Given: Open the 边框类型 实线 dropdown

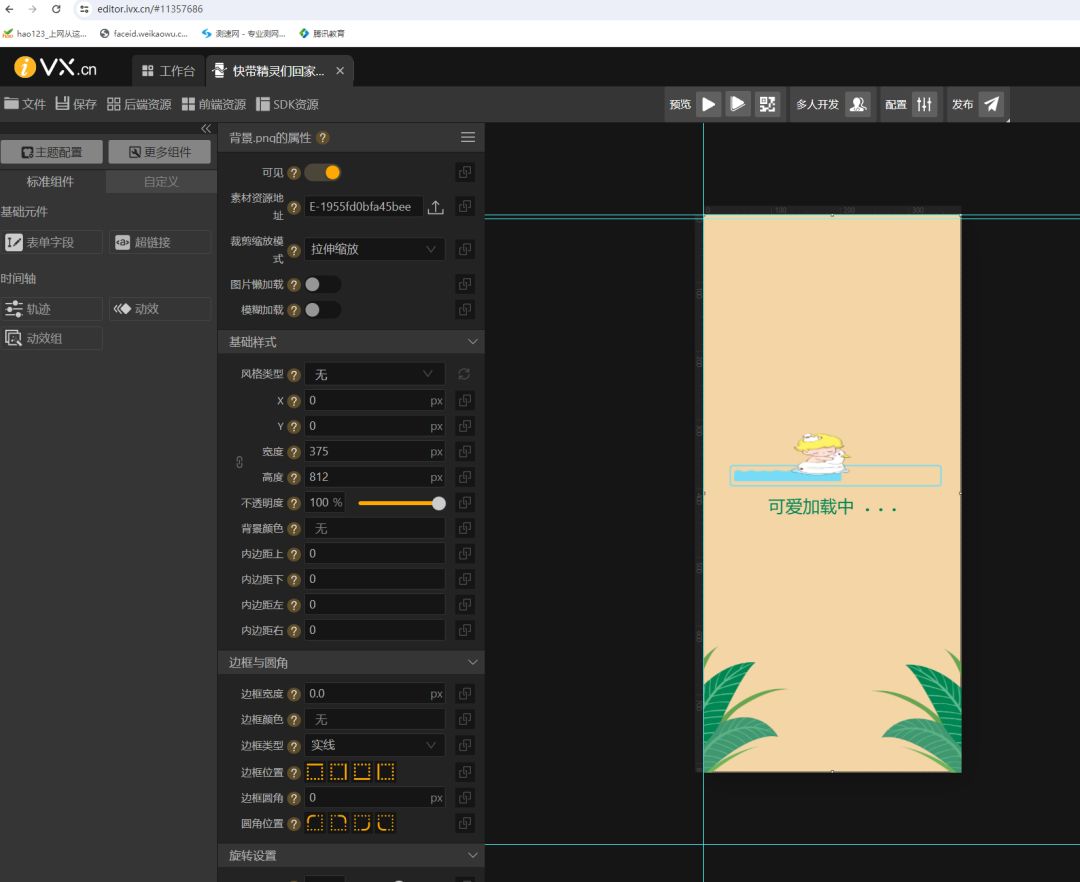Looking at the screenshot, I should click(x=375, y=745).
